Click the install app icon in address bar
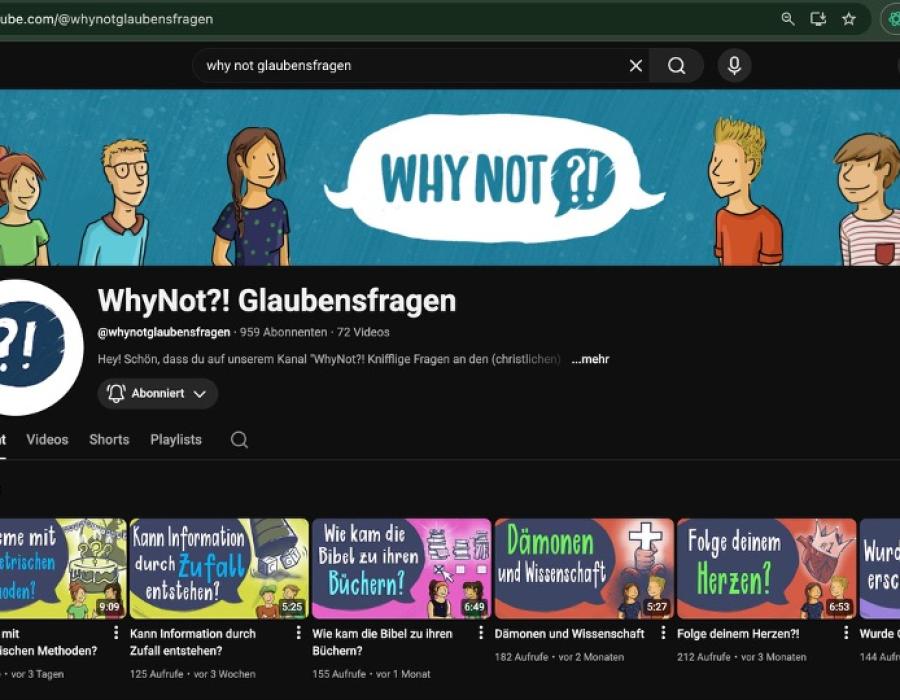 (818, 19)
